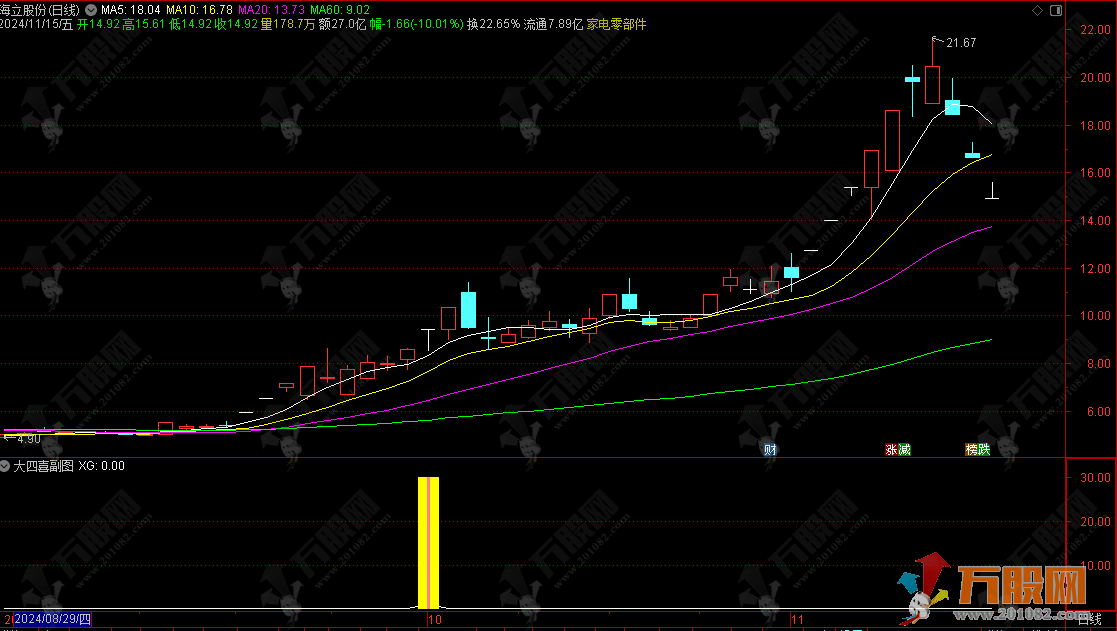Viewport: 1117px width, 631px height.
Task: Click the 低14.92 low price value
Action: click(x=190, y=24)
